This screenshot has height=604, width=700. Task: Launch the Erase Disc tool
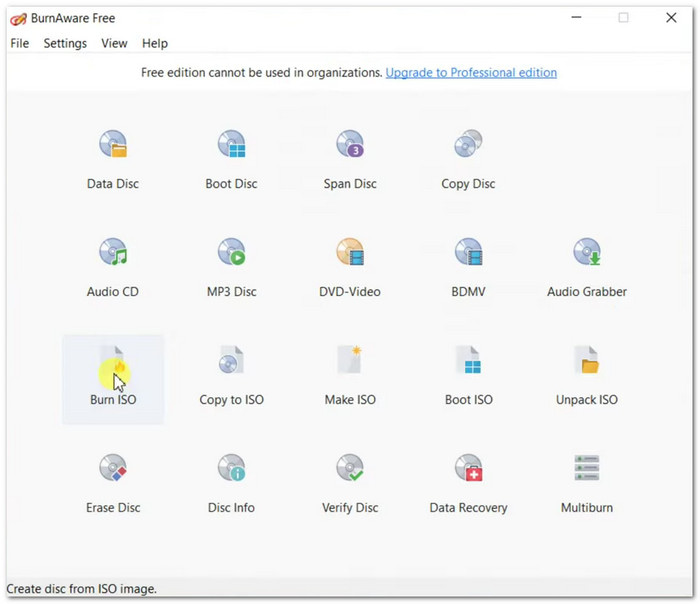(113, 470)
